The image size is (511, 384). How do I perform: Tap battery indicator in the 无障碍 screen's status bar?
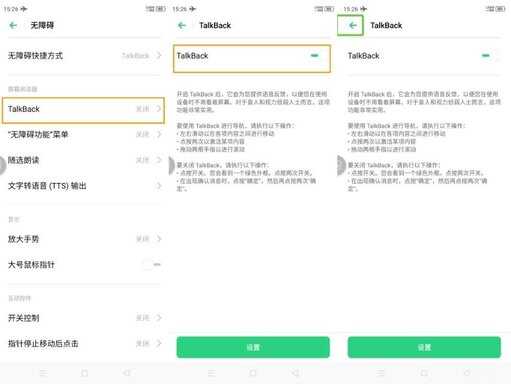[x=161, y=9]
